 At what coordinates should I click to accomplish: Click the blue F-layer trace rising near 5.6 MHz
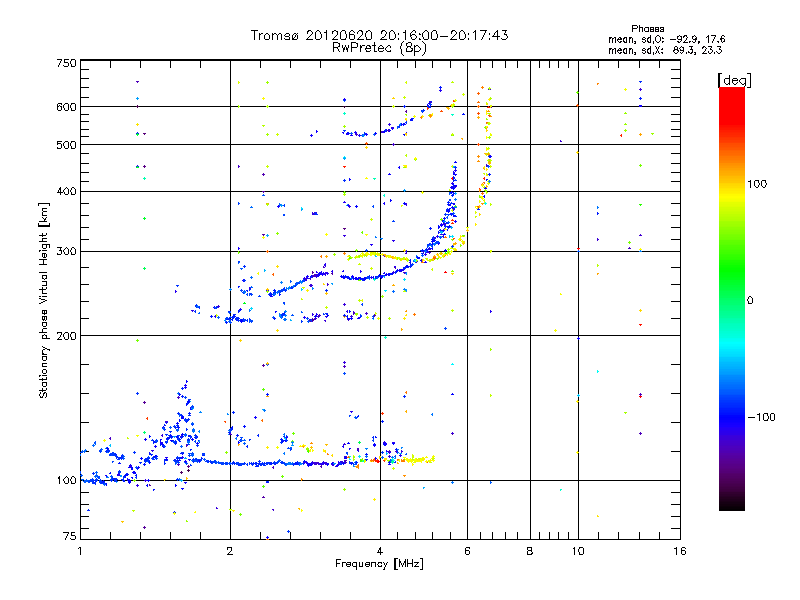451,199
